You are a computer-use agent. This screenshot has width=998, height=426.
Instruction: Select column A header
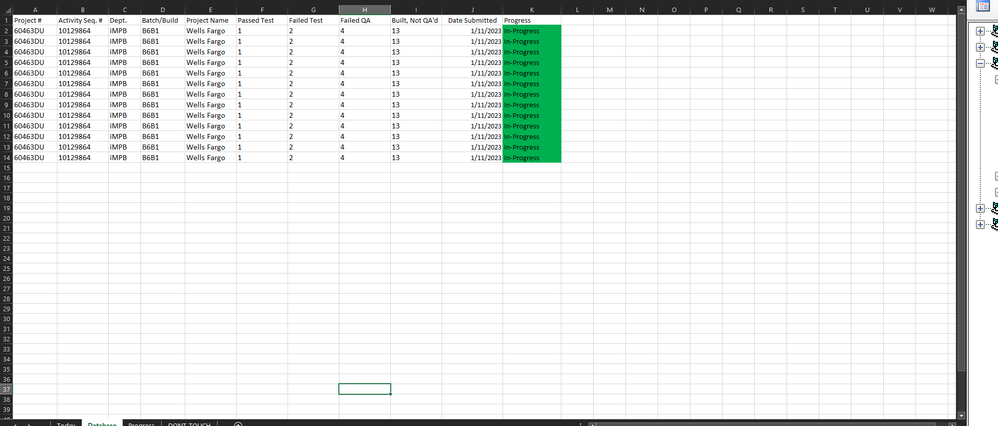(x=35, y=10)
